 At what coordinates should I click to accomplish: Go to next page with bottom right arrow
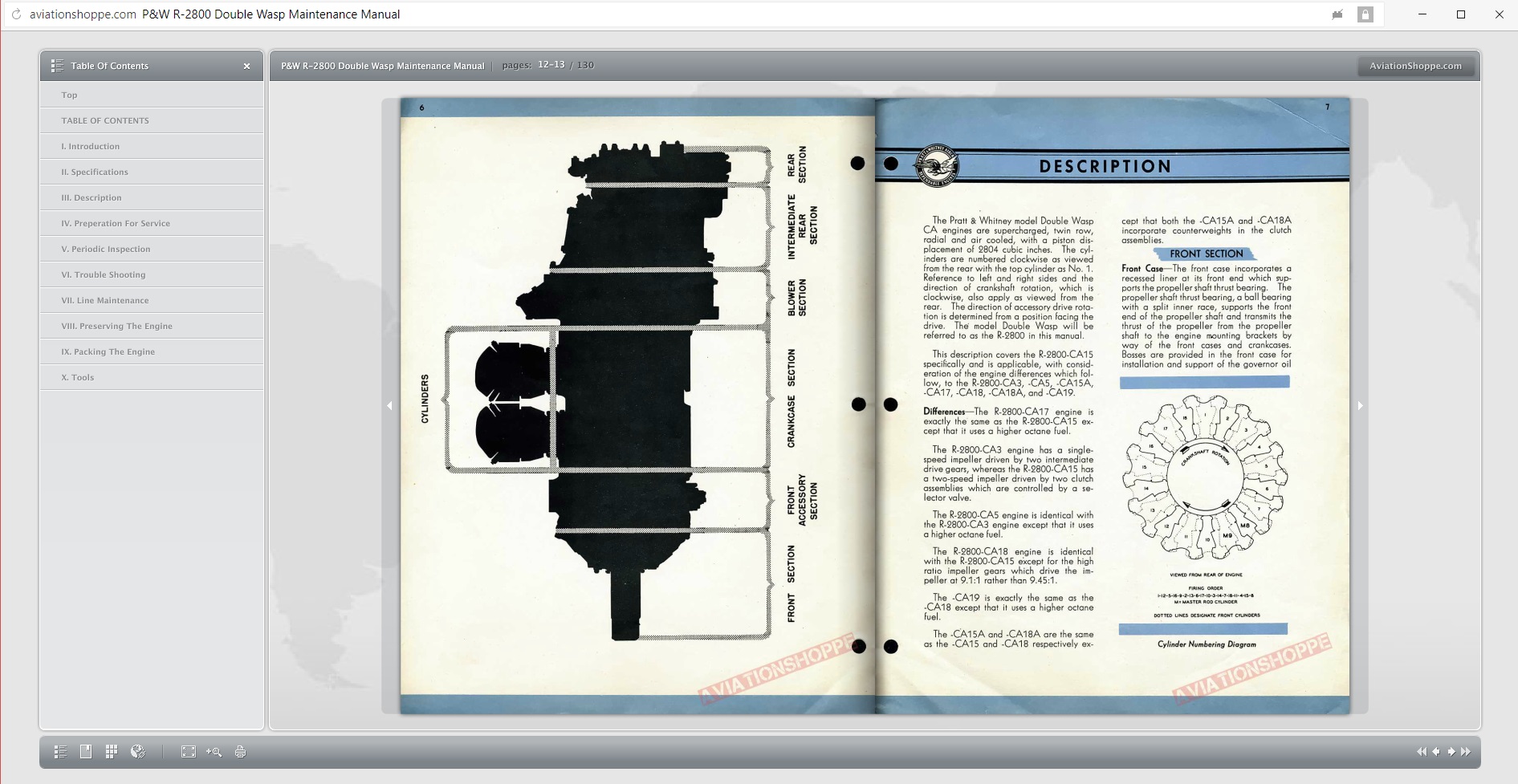pyautogui.click(x=1451, y=752)
